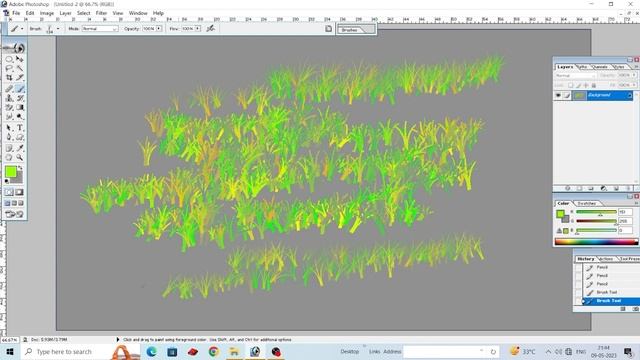Show hidden system tray icons chevron
This screenshot has height=360, width=640.
(548, 351)
